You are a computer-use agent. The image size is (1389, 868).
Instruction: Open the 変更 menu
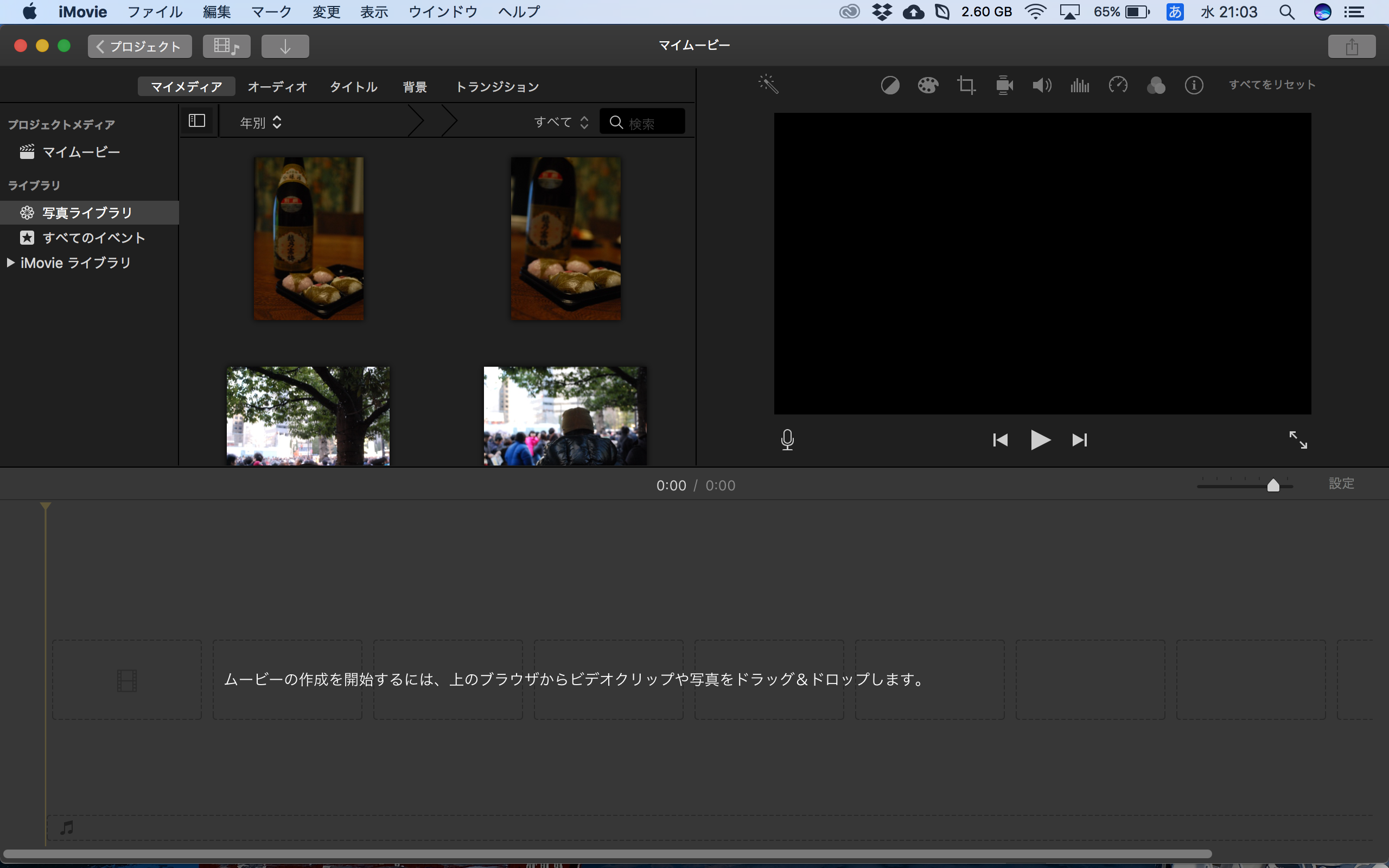(x=327, y=11)
